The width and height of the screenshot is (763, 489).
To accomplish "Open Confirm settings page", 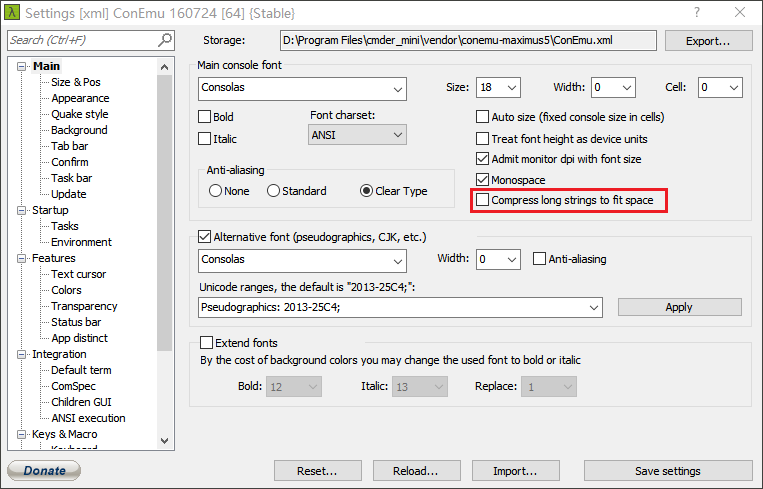I will (70, 162).
